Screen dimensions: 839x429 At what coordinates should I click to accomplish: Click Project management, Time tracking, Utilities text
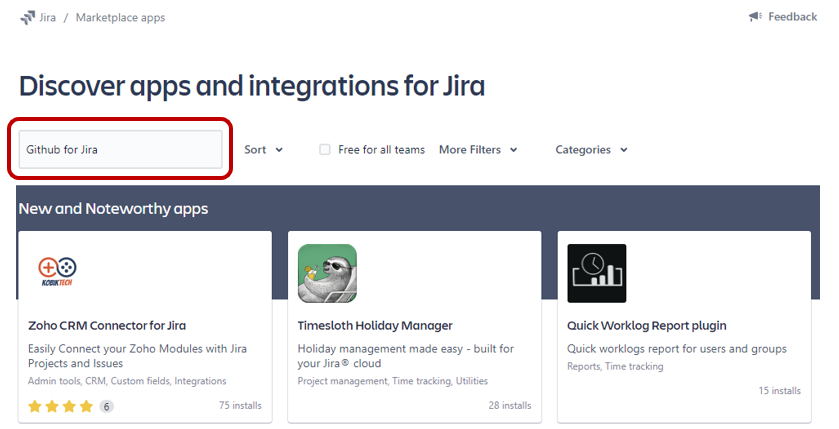(x=393, y=381)
